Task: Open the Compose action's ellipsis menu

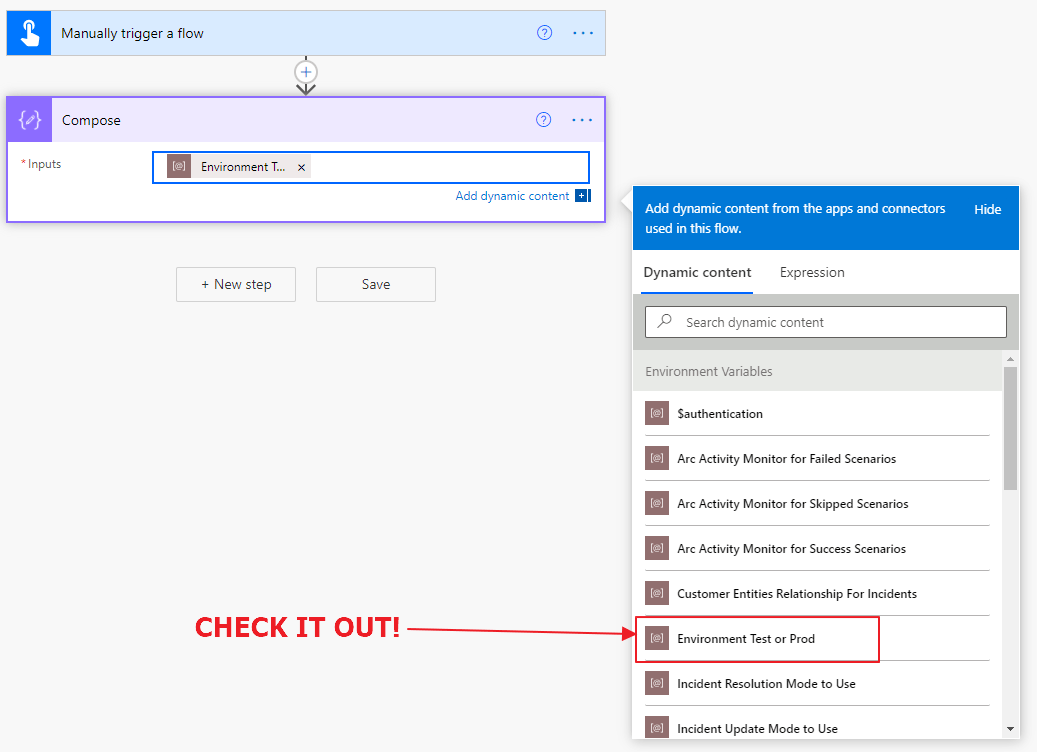Action: [x=582, y=120]
